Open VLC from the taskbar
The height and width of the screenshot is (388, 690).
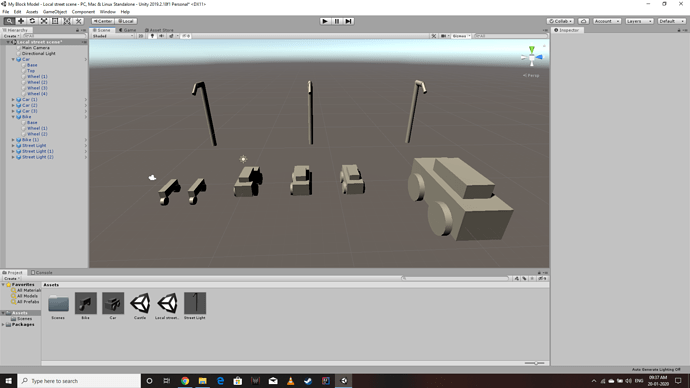point(290,381)
